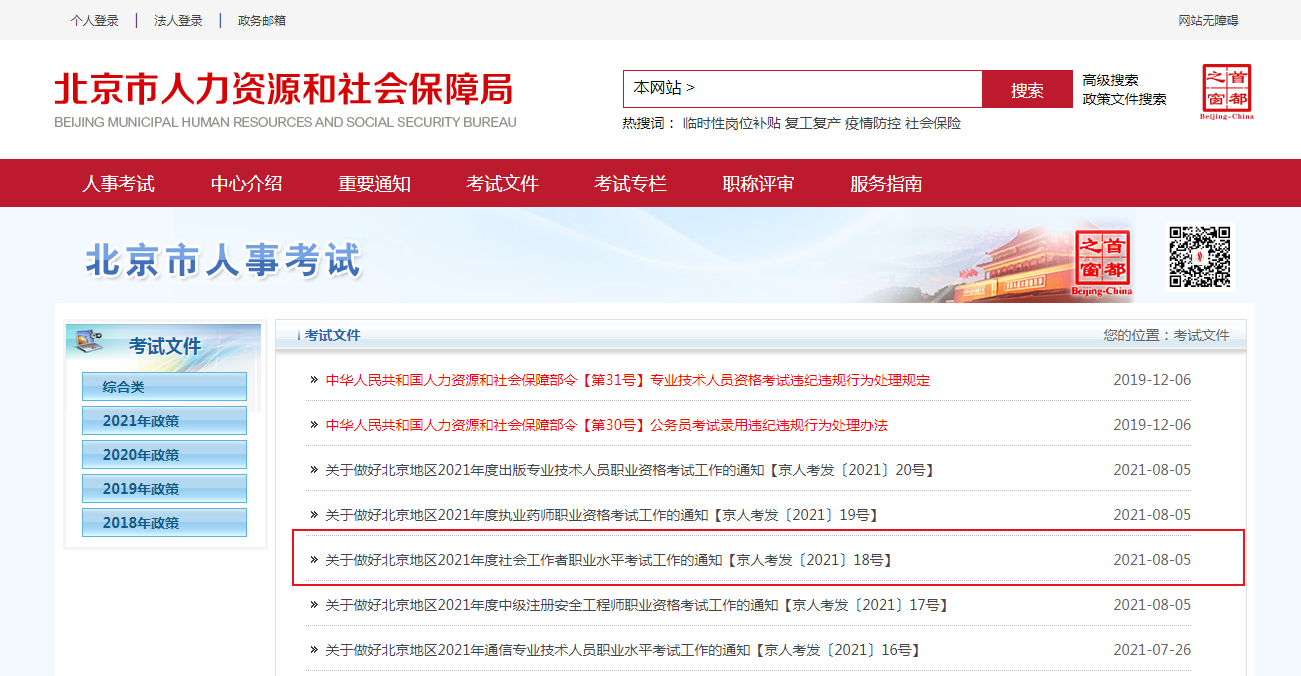Click the QR code image on banner
1301x676 pixels.
coord(1199,256)
